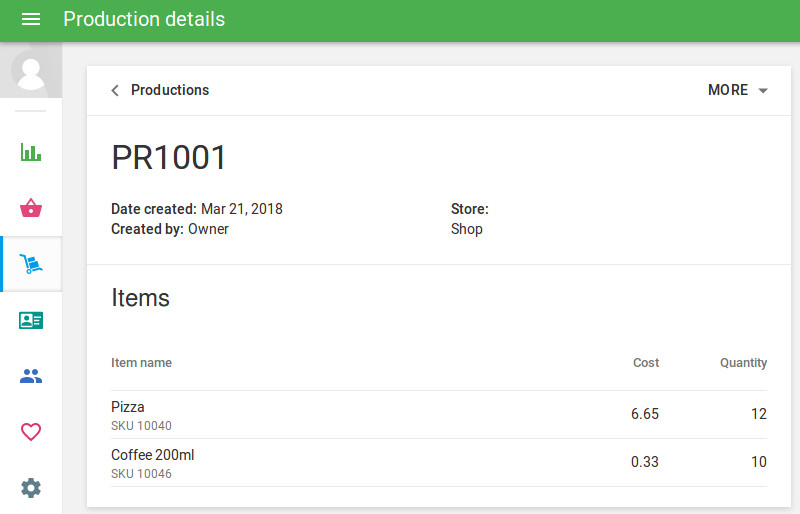800x514 pixels.
Task: Click the Cost column header
Action: pyautogui.click(x=646, y=363)
